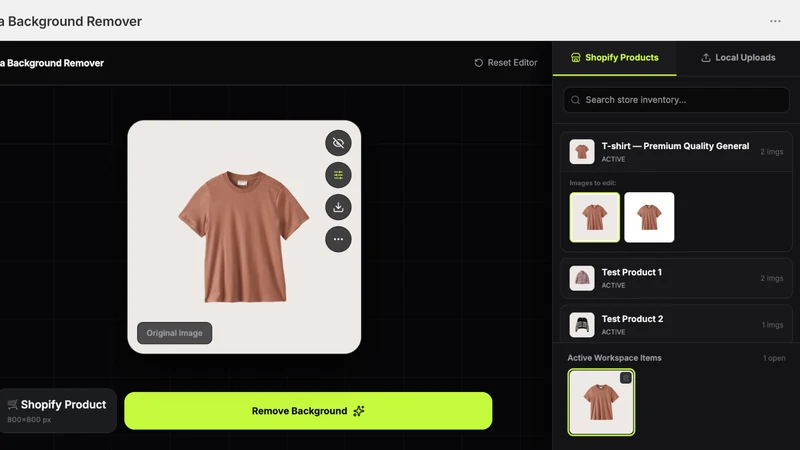800x450 pixels.
Task: Click the magnifier icon in search box
Action: click(x=576, y=100)
